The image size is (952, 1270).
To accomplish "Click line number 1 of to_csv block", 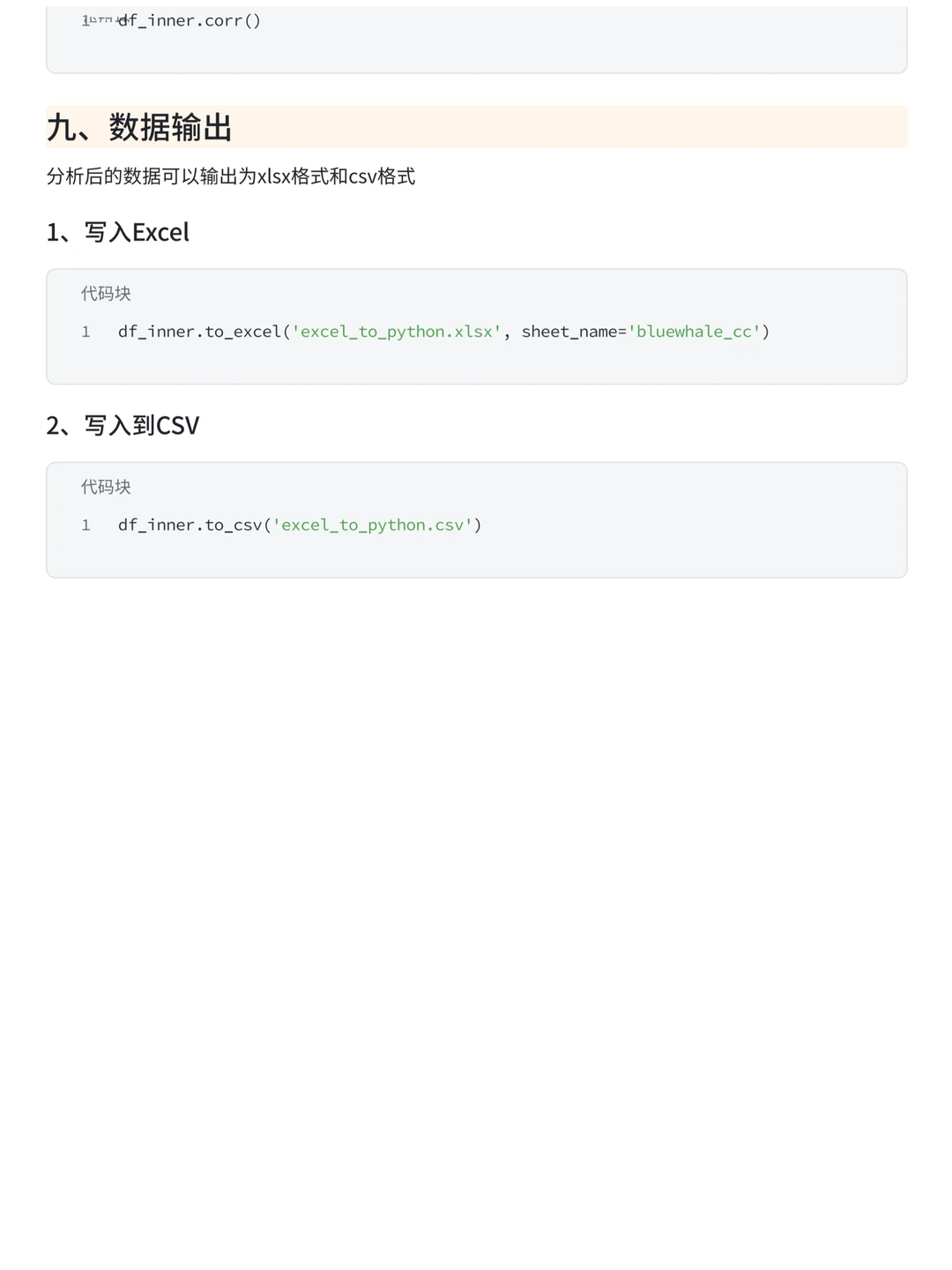I will [86, 525].
